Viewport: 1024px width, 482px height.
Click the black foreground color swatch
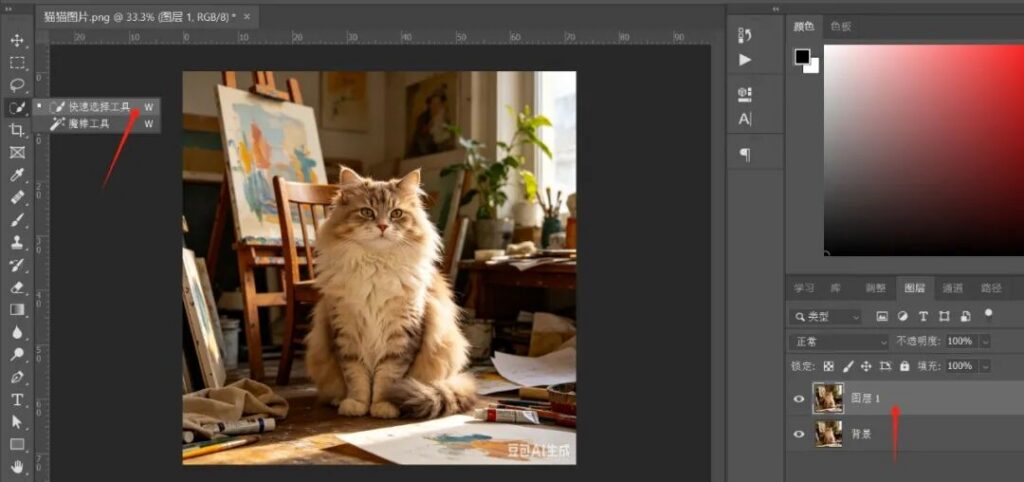(x=802, y=57)
